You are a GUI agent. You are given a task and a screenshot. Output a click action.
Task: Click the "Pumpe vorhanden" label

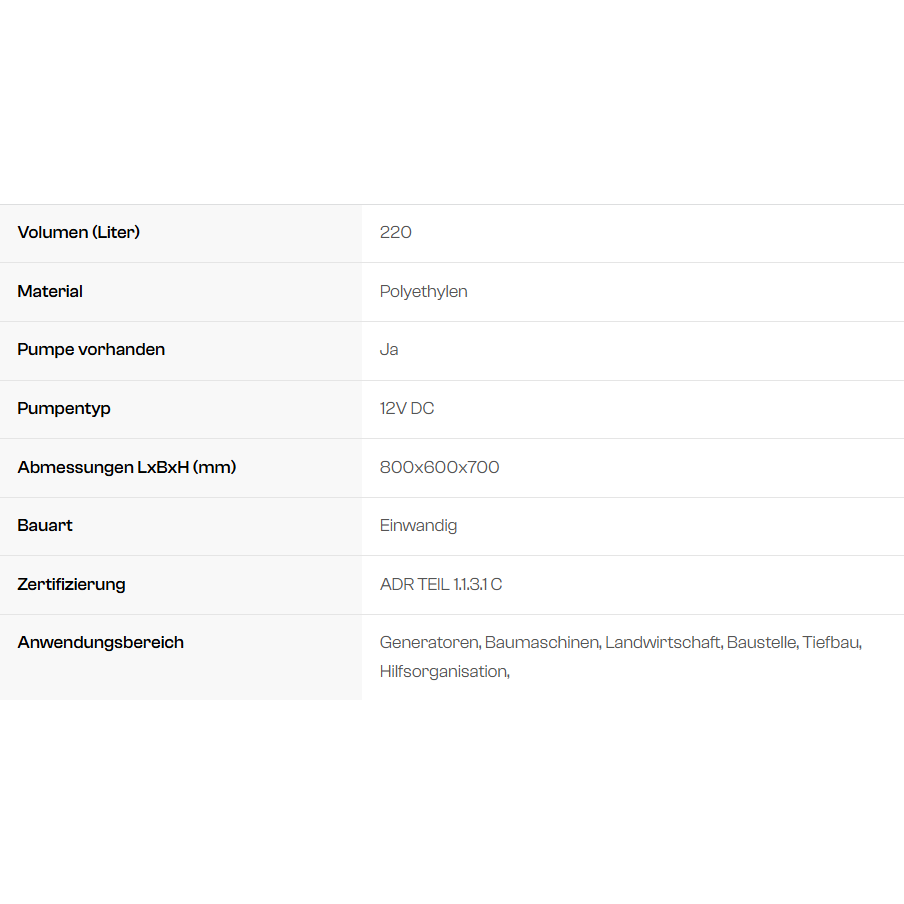(x=91, y=349)
